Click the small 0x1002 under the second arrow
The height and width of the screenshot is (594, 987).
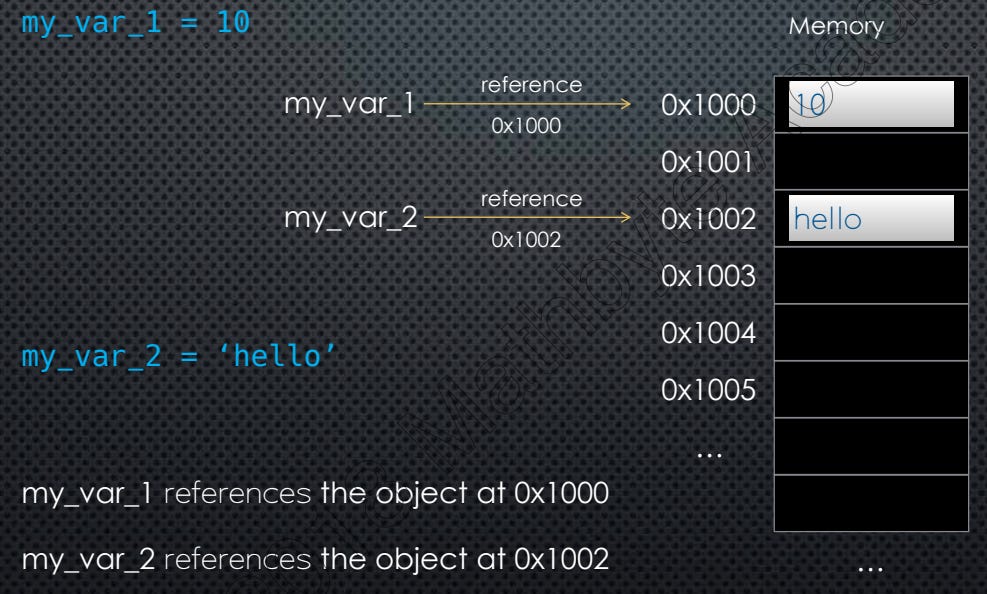pyautogui.click(x=526, y=240)
